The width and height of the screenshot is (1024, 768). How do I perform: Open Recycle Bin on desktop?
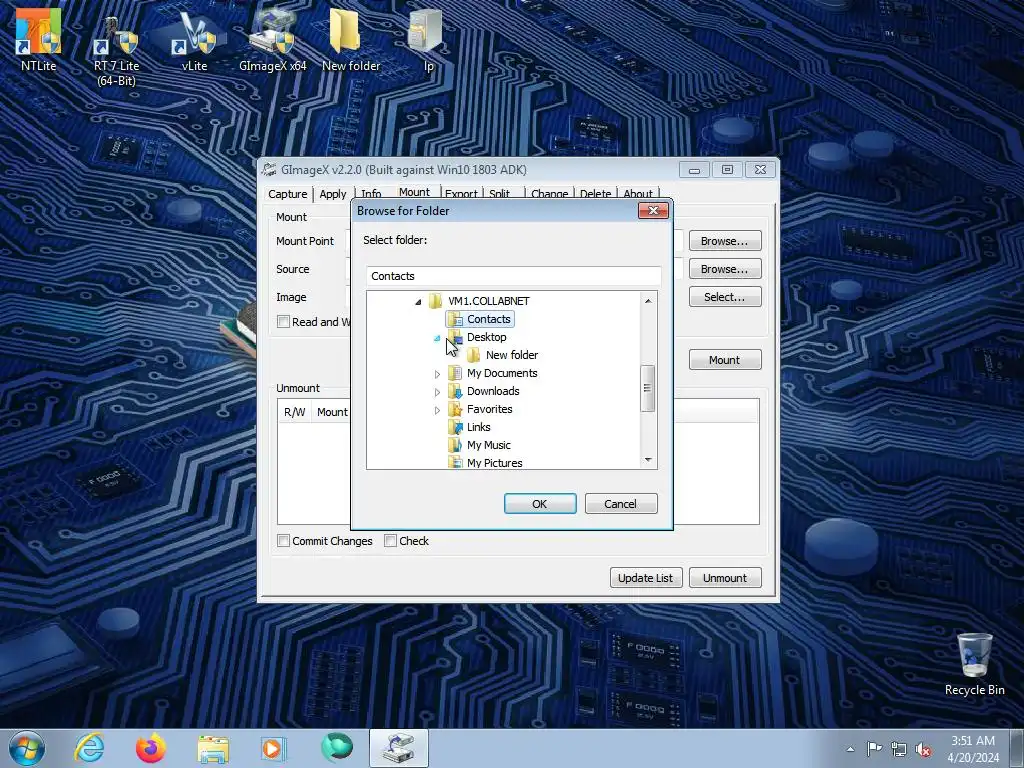(x=974, y=664)
